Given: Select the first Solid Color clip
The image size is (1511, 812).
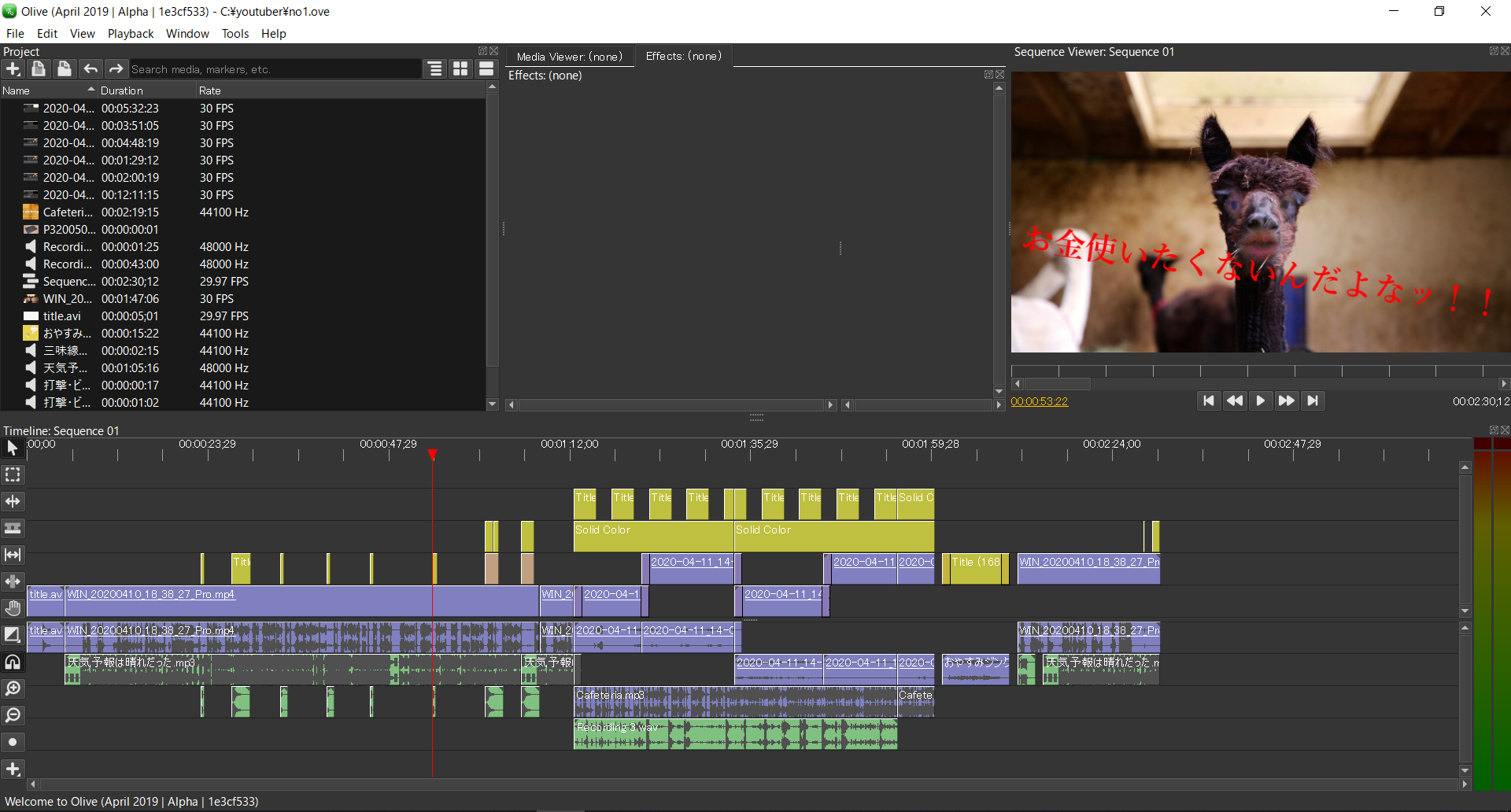Looking at the screenshot, I should [x=654, y=536].
